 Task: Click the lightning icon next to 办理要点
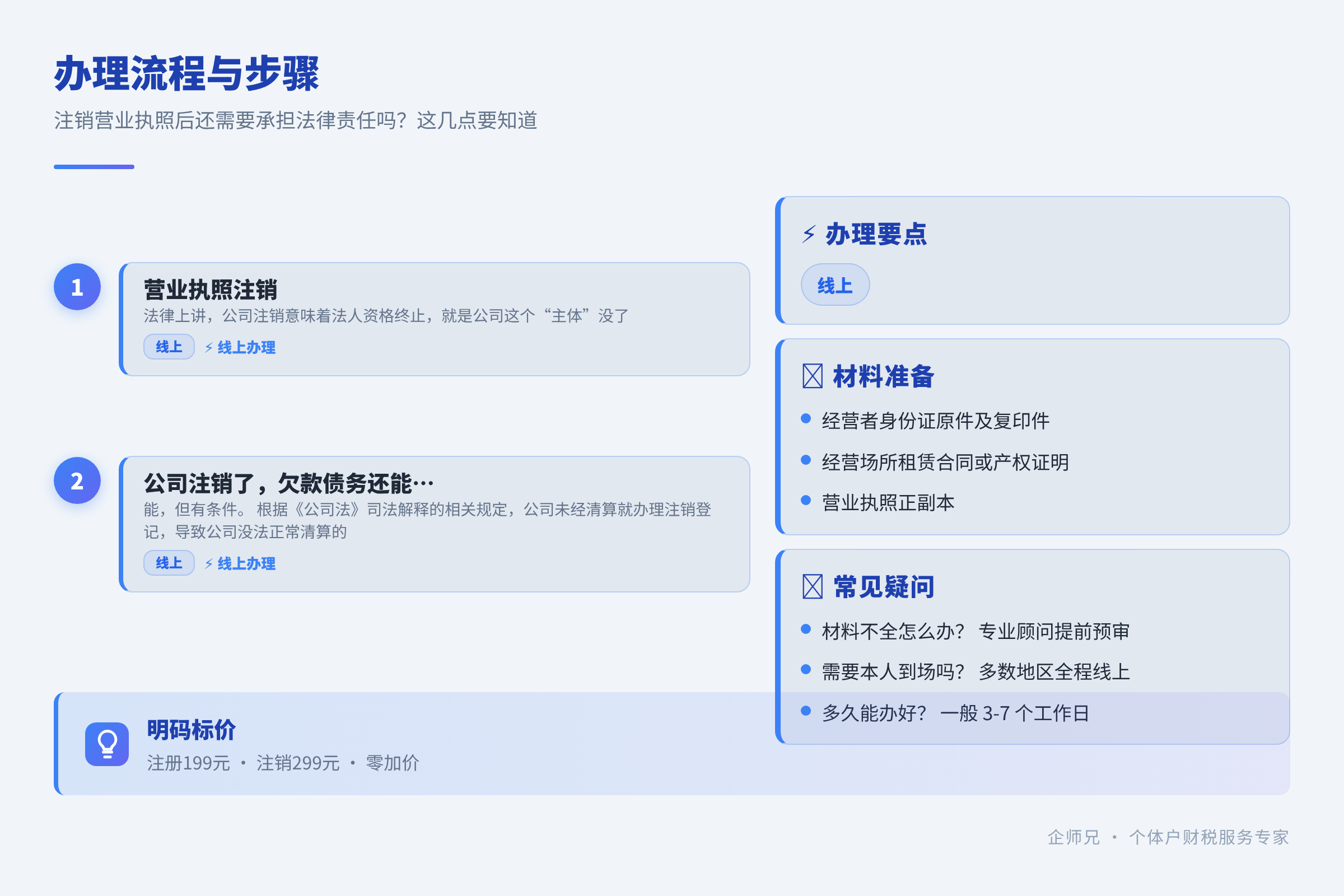(809, 234)
